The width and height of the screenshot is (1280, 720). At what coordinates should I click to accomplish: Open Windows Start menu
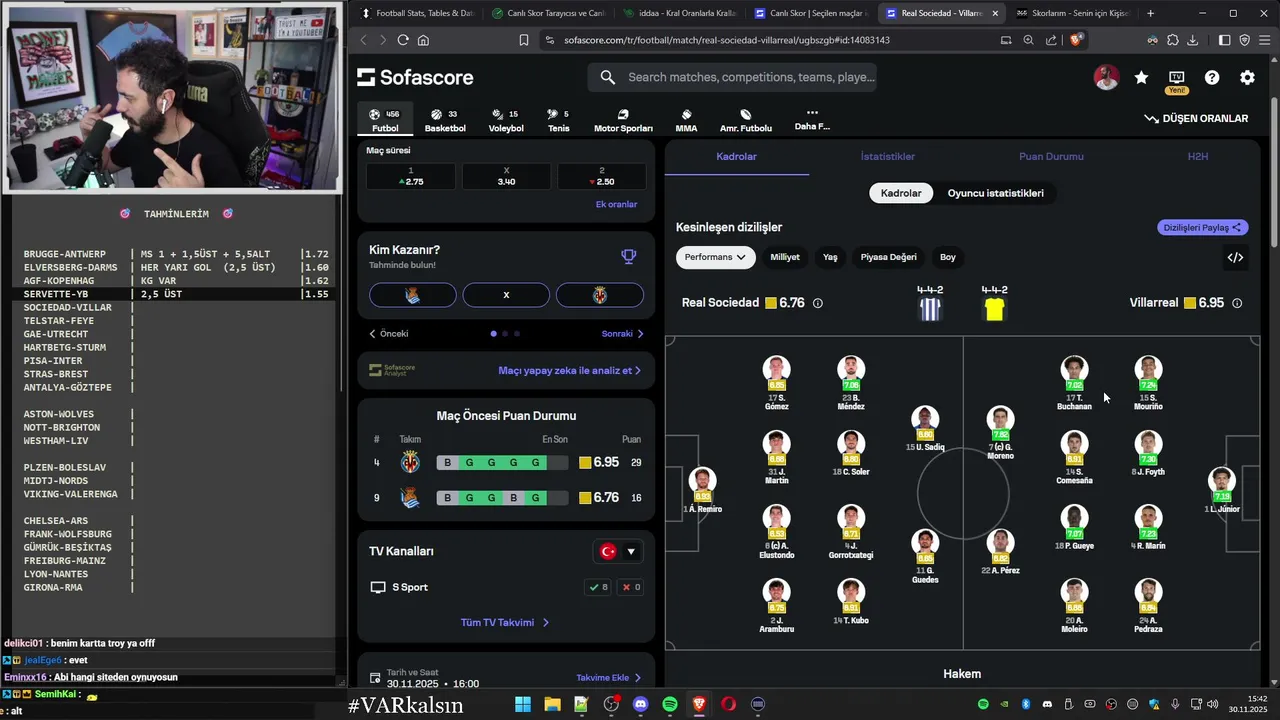tap(523, 704)
